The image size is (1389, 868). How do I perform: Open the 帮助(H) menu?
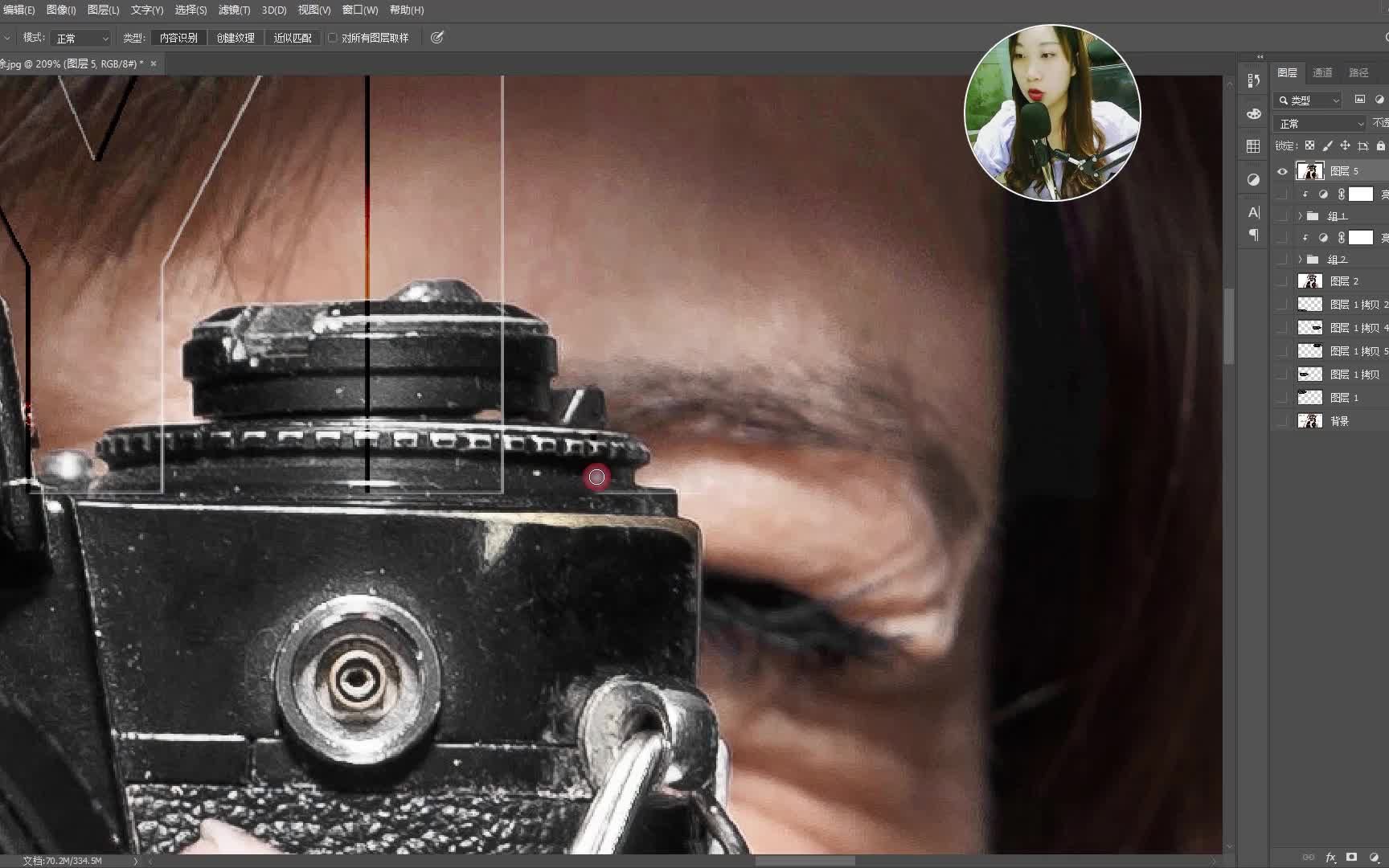(x=406, y=10)
